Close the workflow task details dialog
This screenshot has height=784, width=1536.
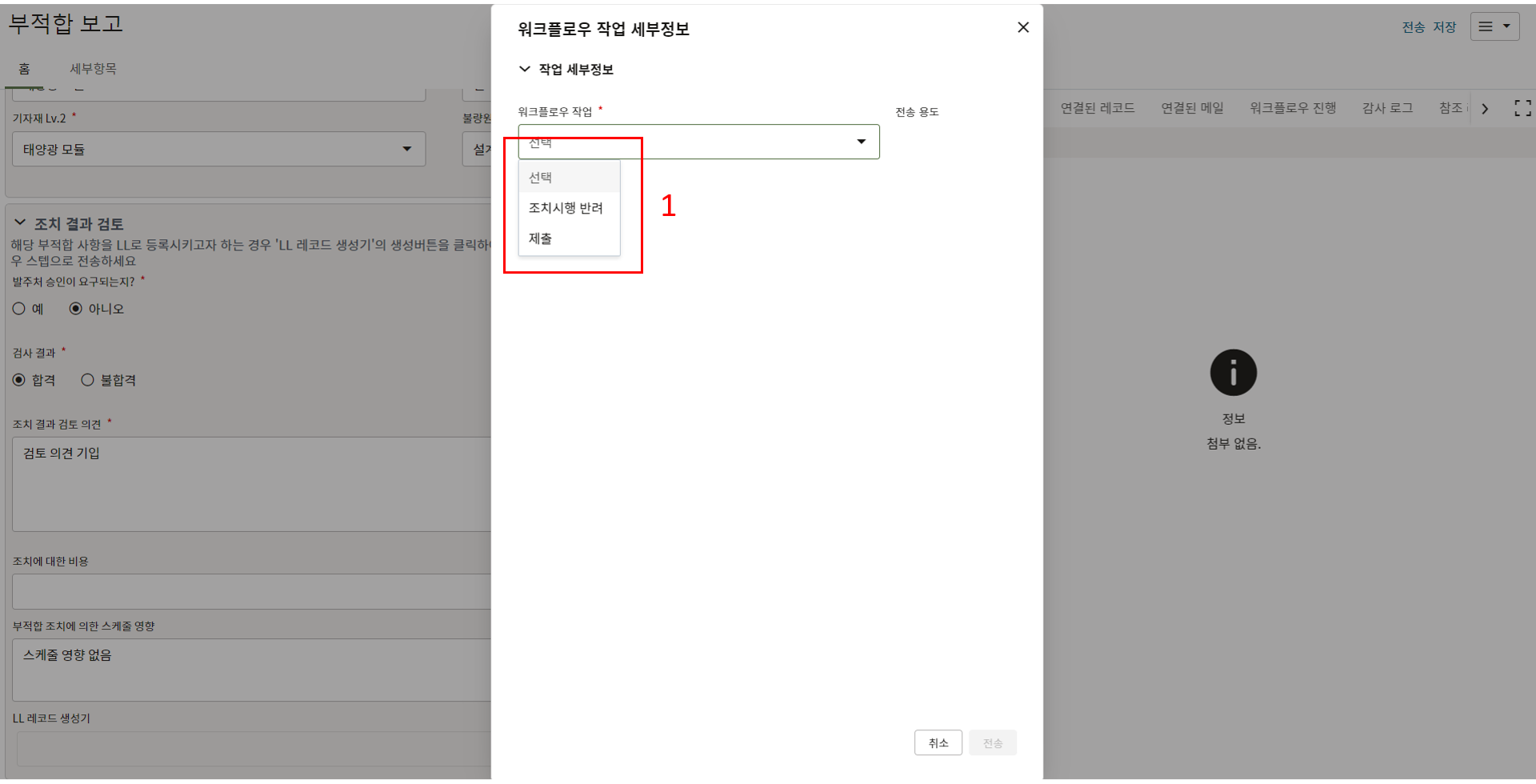coord(1022,27)
